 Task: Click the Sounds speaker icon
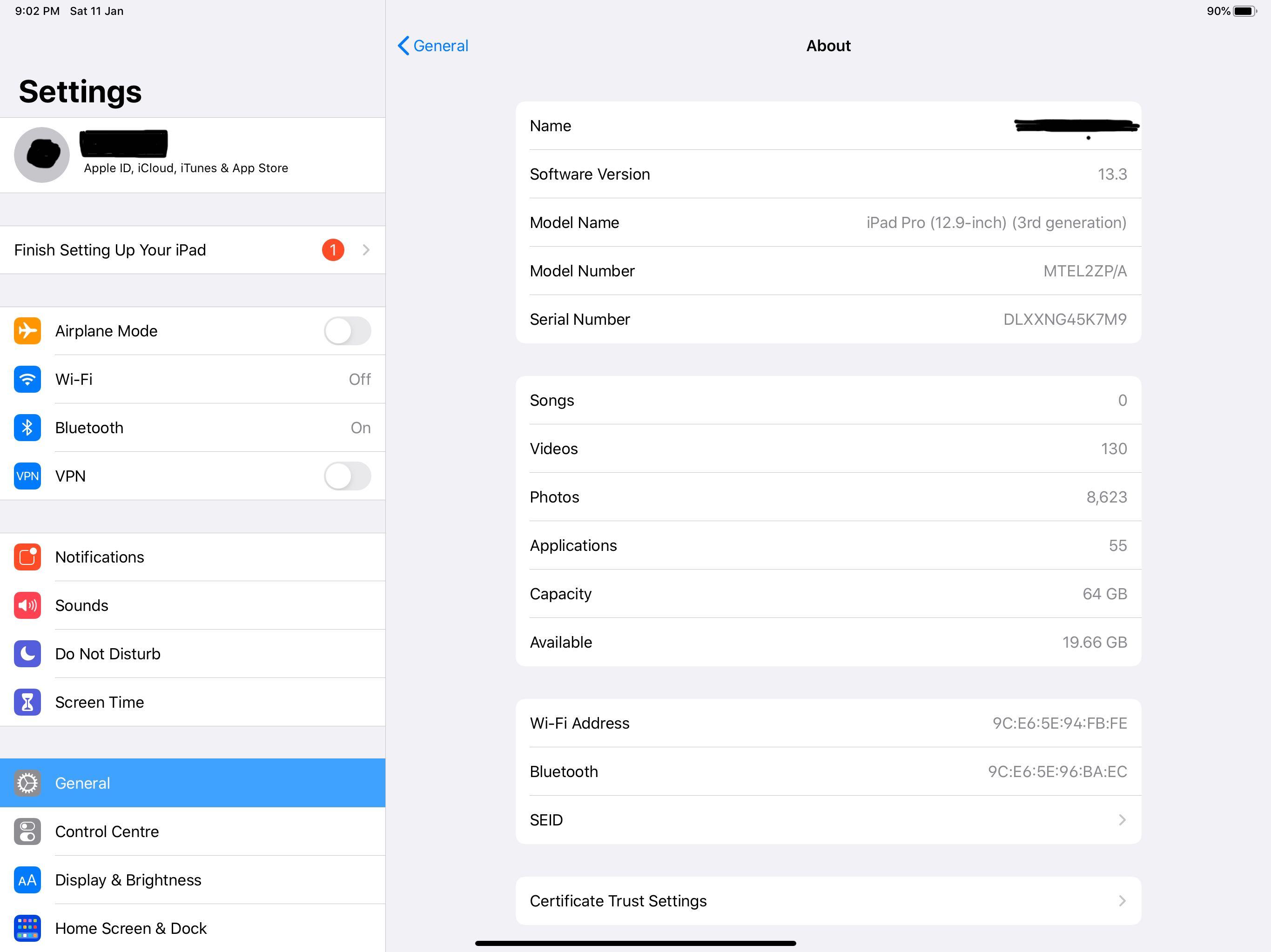(x=27, y=605)
